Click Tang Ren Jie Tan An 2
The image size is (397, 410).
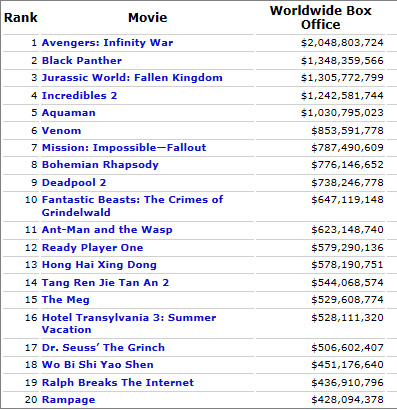point(105,282)
